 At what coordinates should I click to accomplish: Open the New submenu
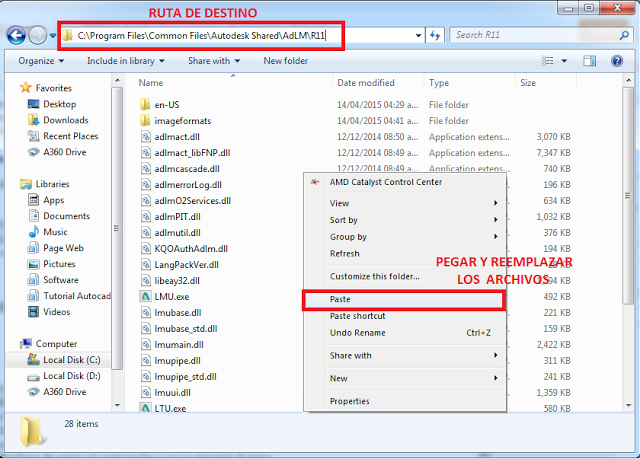[405, 378]
